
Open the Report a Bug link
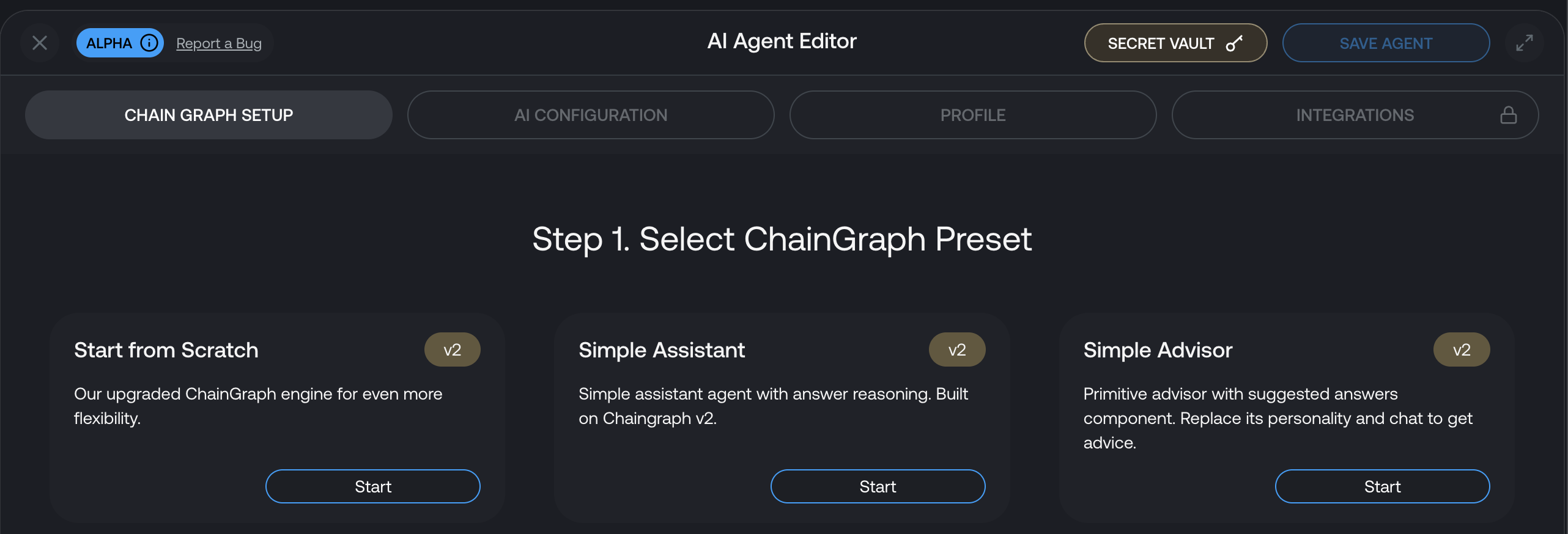click(219, 43)
